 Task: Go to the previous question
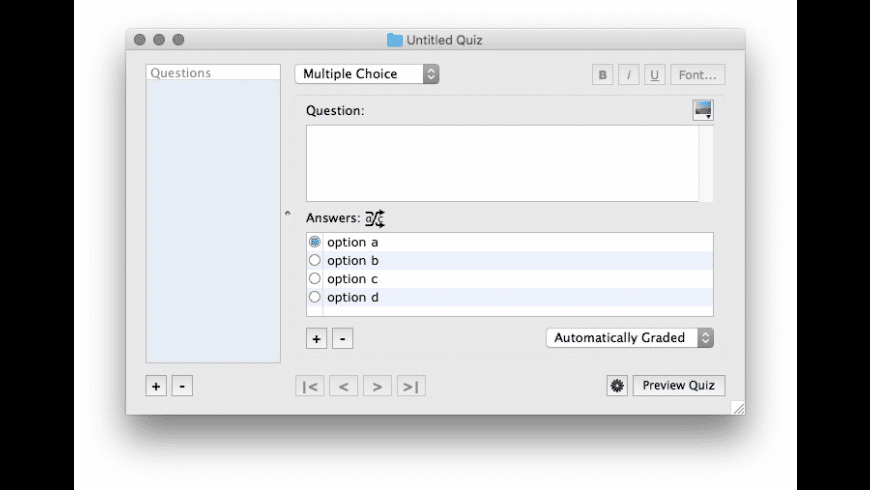[343, 386]
